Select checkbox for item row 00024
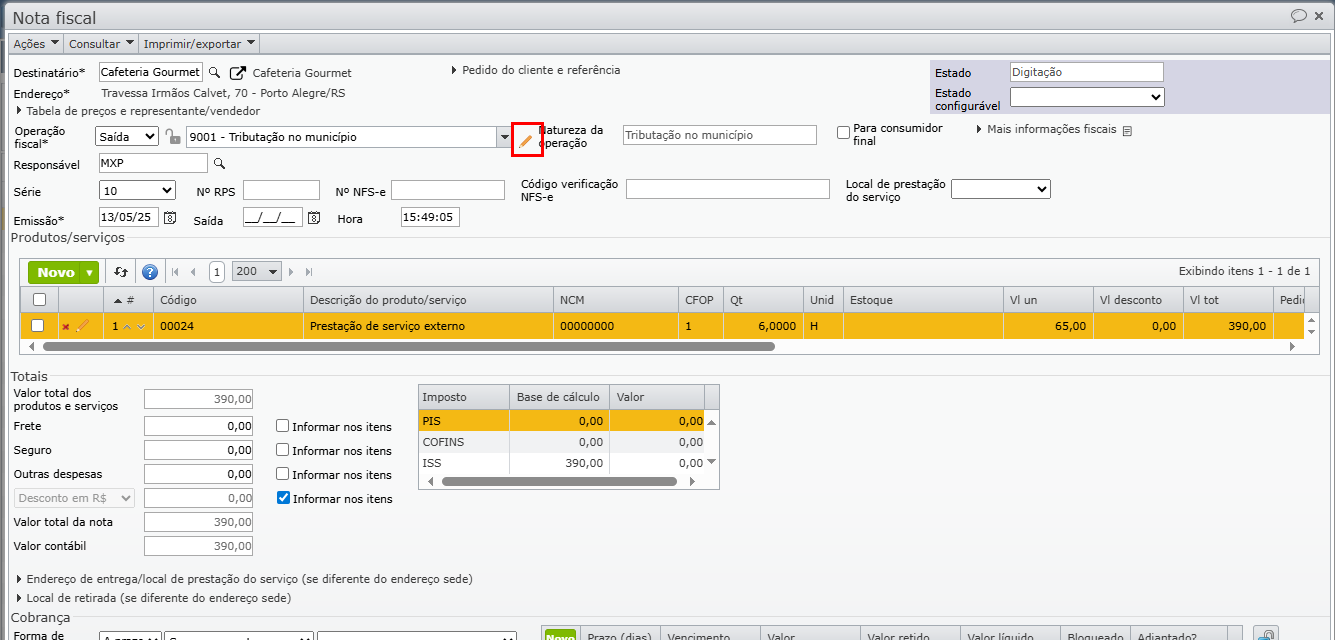The image size is (1335, 640). (38, 325)
